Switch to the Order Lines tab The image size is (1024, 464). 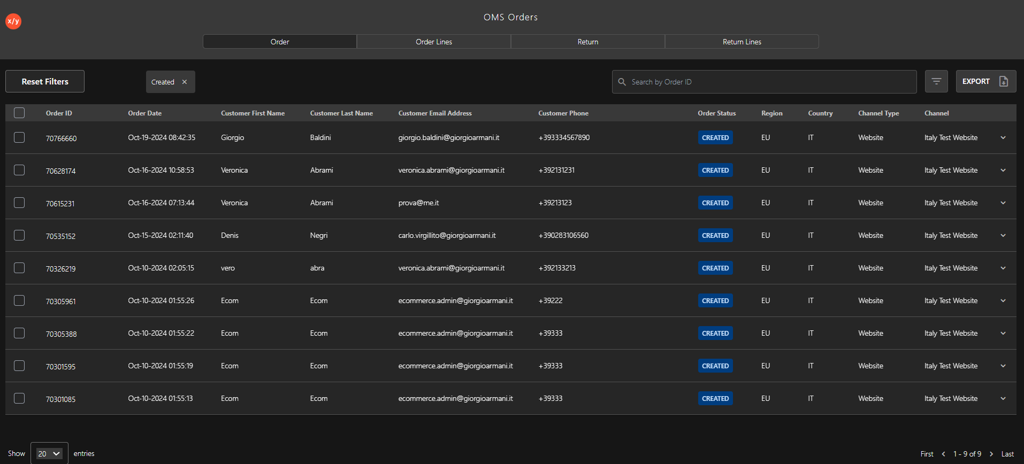[x=434, y=42]
